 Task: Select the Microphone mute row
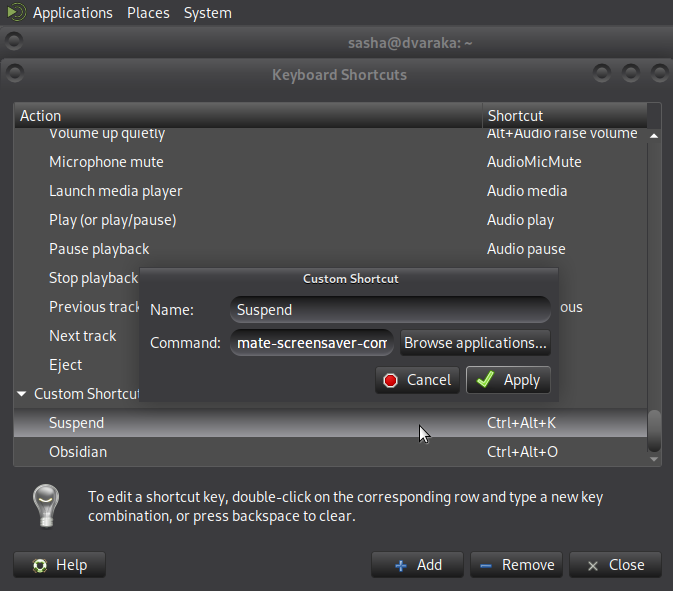tap(330, 162)
